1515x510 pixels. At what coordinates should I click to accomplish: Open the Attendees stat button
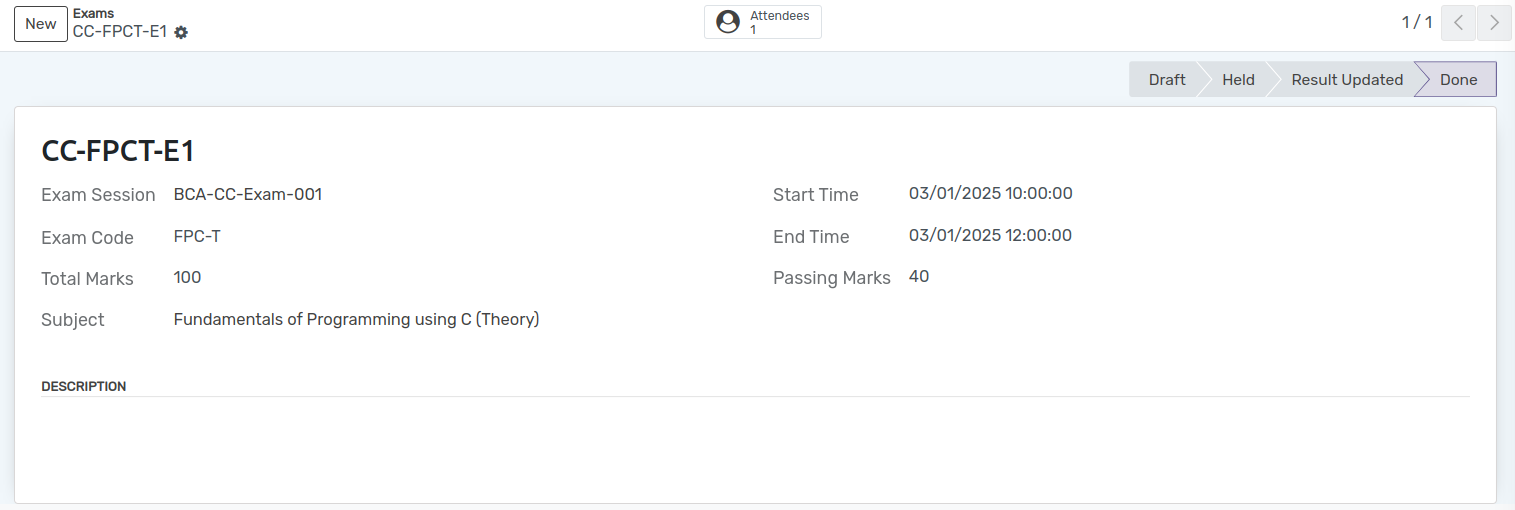(763, 22)
